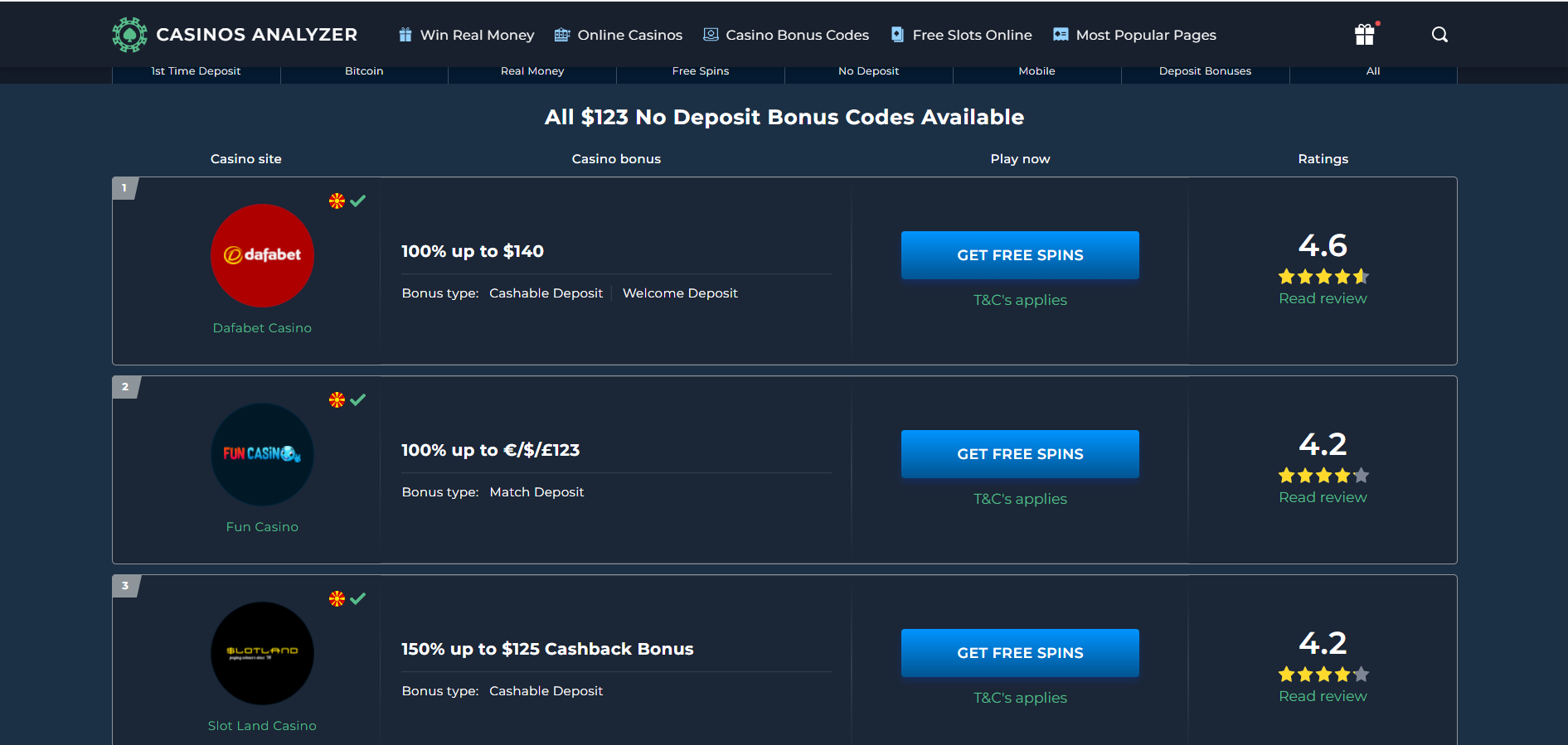Click the star rating of Fun Casino
This screenshot has width=1568, height=745.
pyautogui.click(x=1323, y=476)
